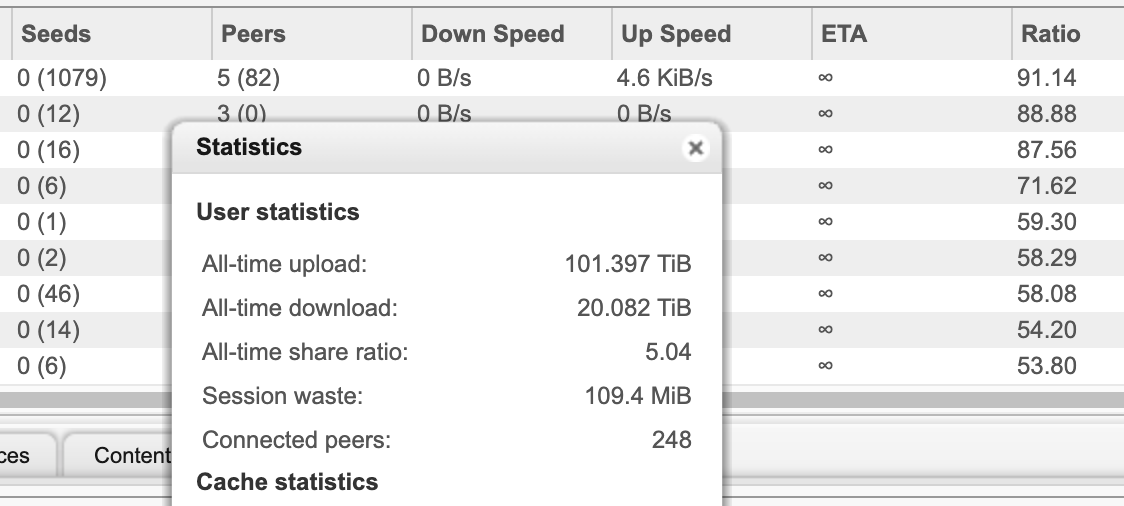1124x506 pixels.
Task: Click the Down Speed column header
Action: (493, 34)
